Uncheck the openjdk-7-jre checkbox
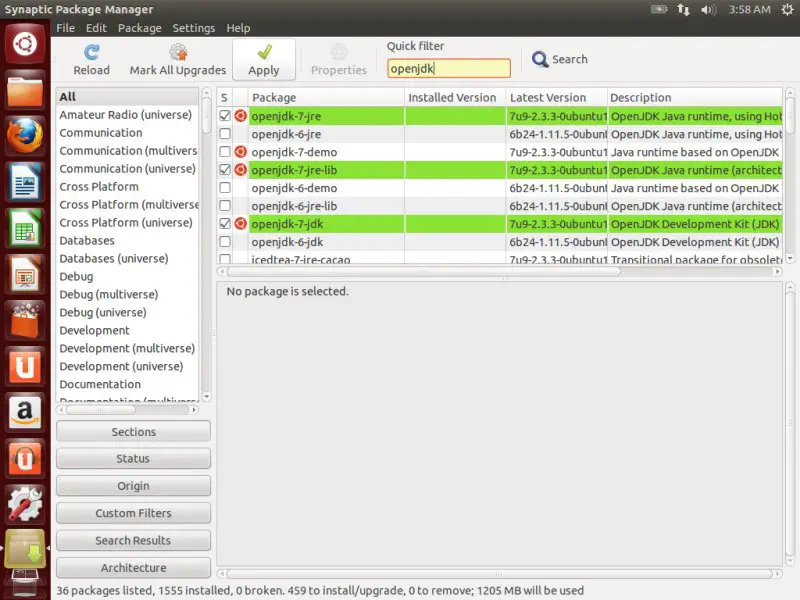The image size is (800, 600). click(x=225, y=116)
